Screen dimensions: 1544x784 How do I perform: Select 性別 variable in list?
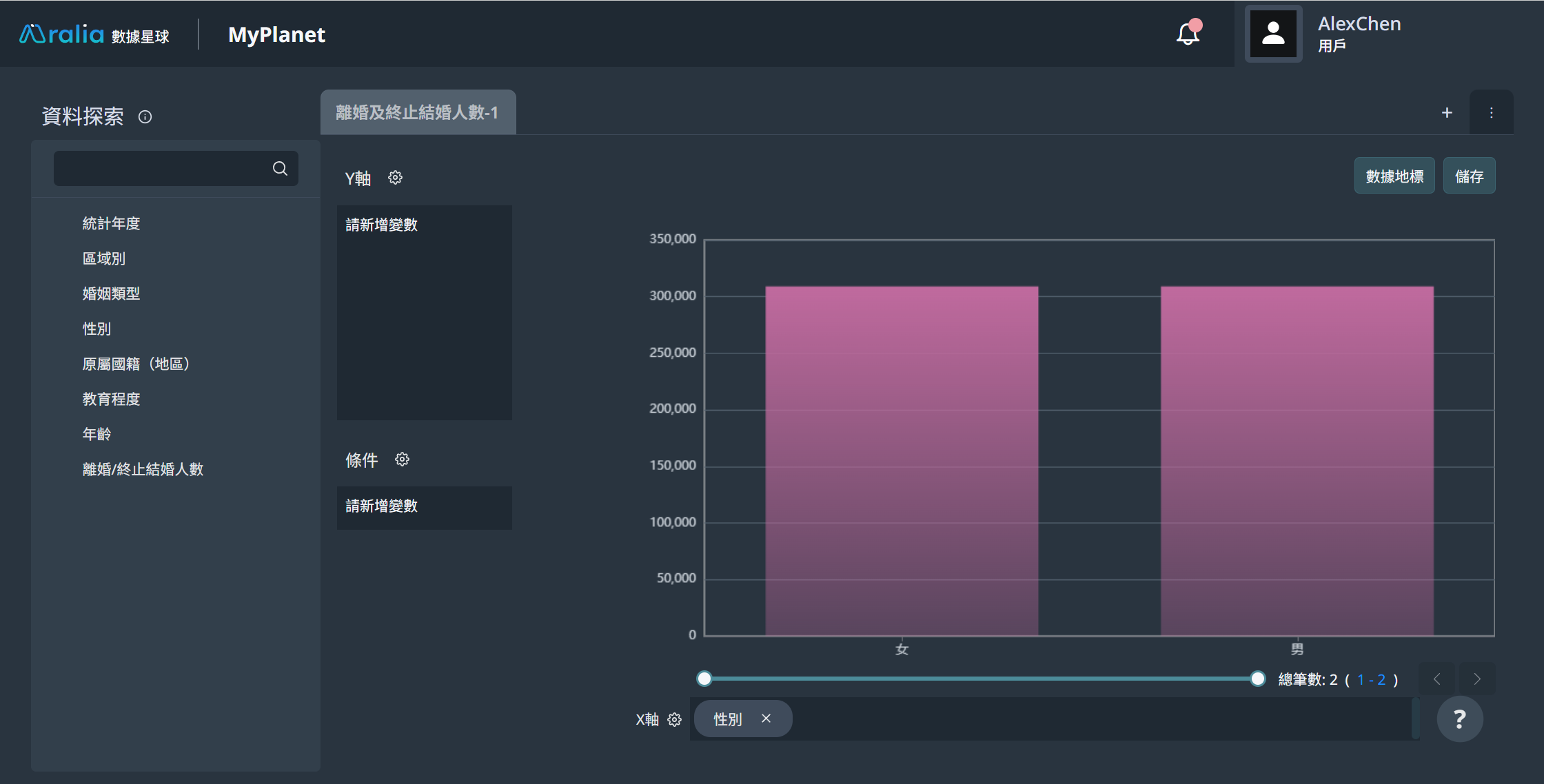pyautogui.click(x=96, y=329)
